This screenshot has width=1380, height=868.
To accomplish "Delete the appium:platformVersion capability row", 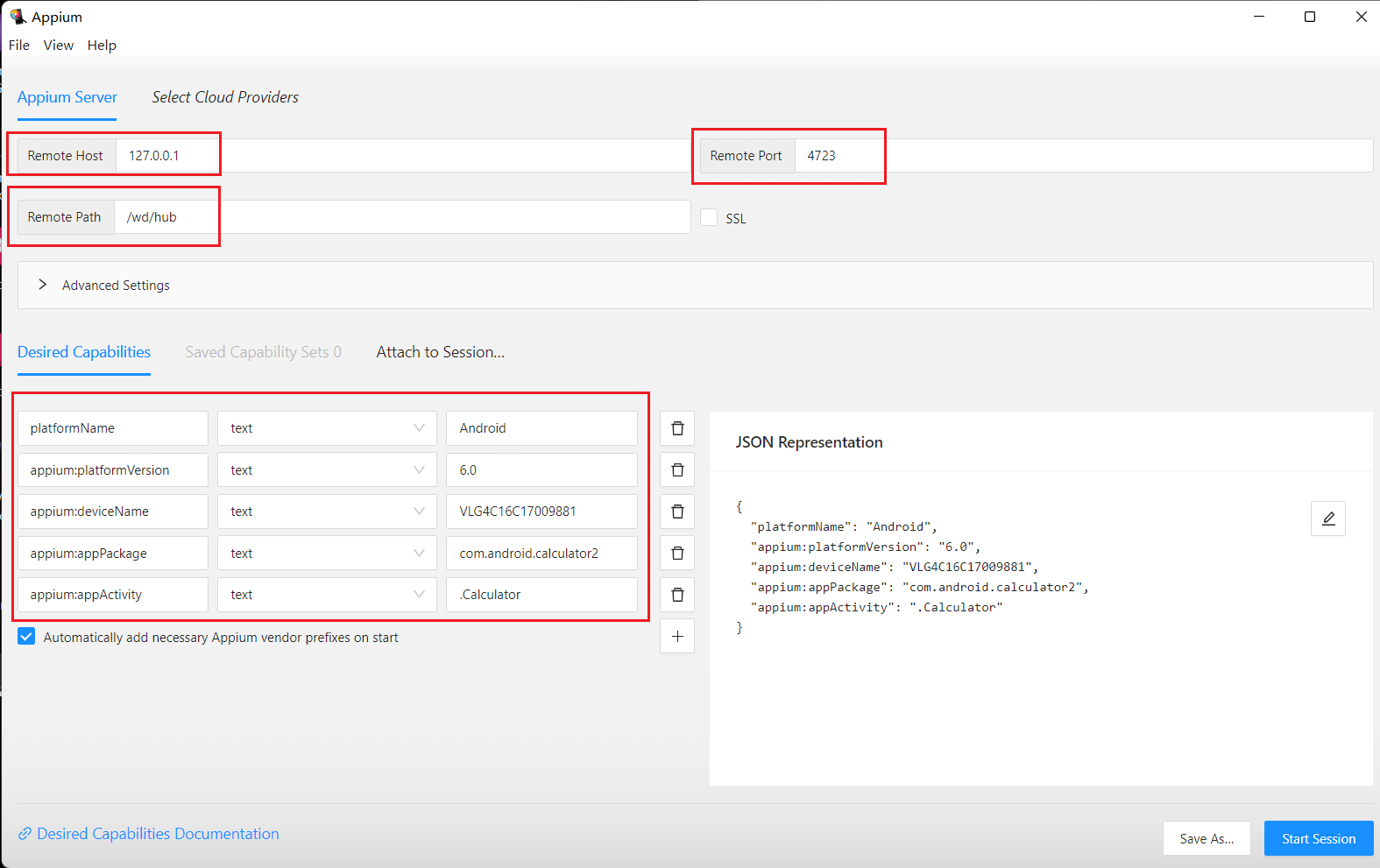I will [x=677, y=470].
